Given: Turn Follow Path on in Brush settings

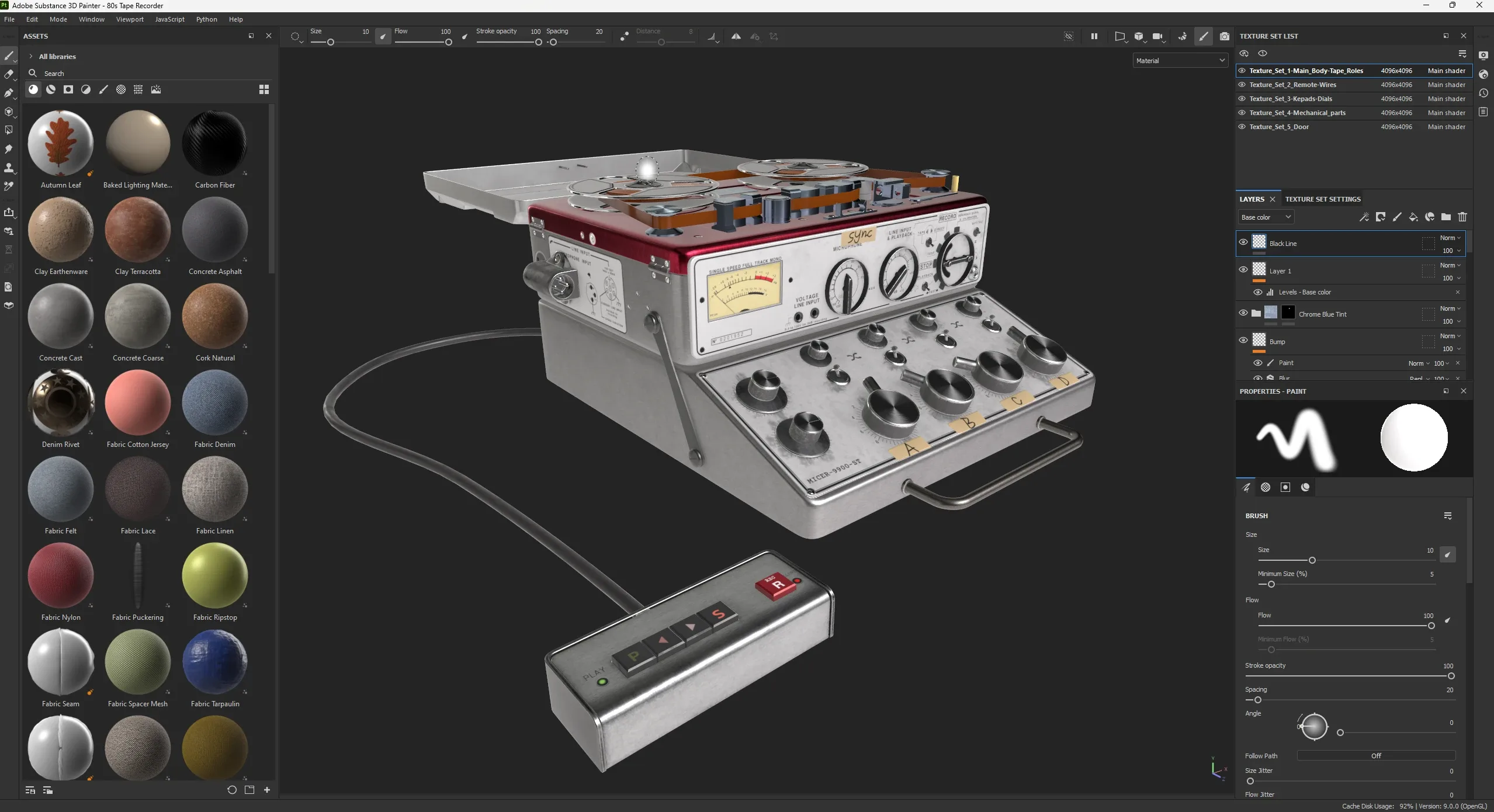Looking at the screenshot, I should (x=1375, y=755).
